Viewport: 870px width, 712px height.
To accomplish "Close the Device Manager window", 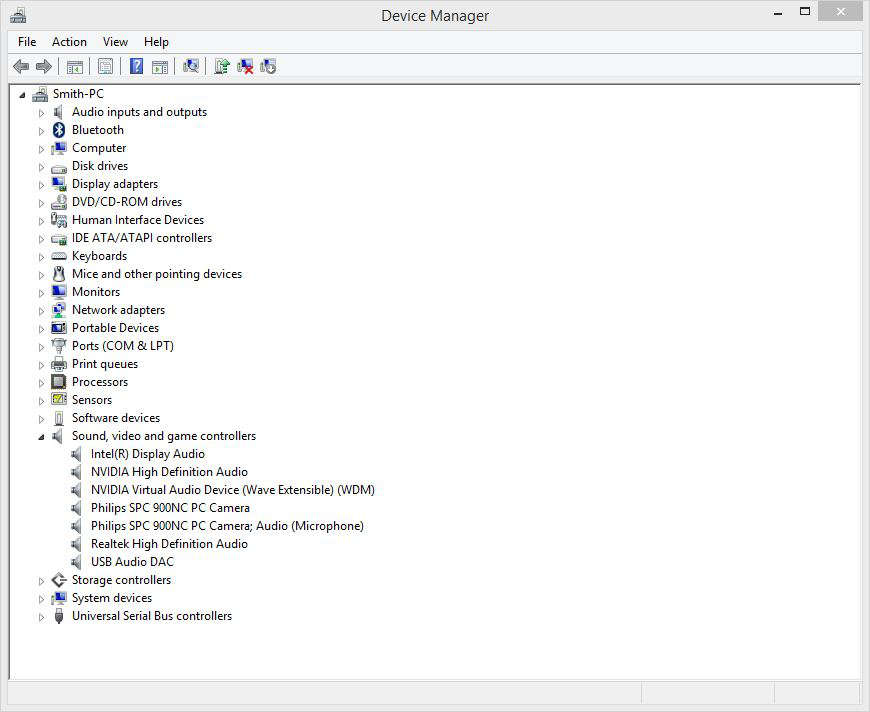I will pos(841,12).
